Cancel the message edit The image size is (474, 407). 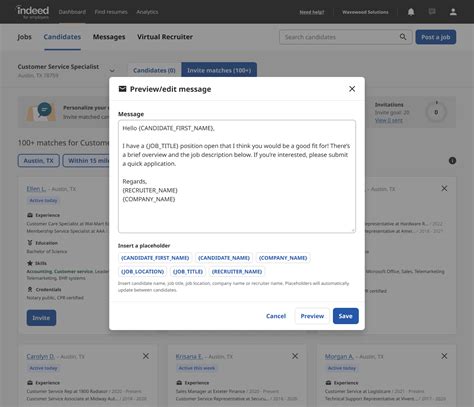coord(276,316)
